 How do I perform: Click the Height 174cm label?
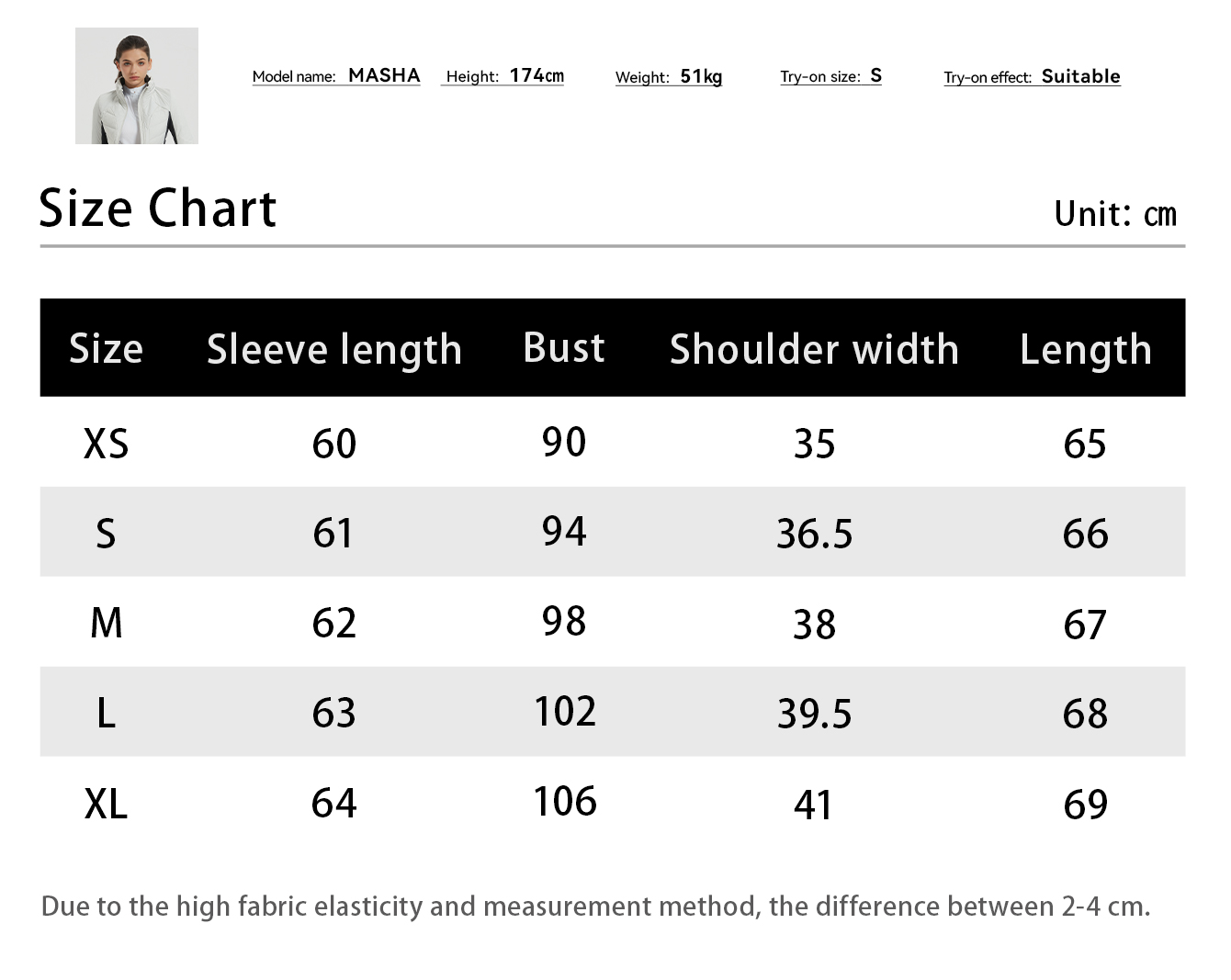click(503, 76)
